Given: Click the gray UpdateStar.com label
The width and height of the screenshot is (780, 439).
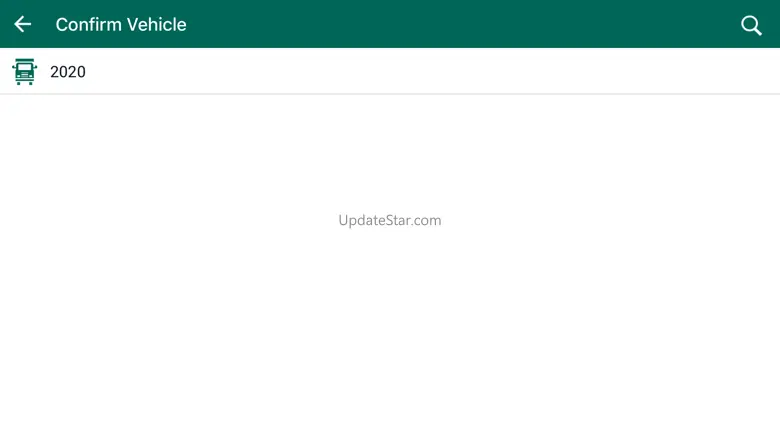Looking at the screenshot, I should click(390, 220).
